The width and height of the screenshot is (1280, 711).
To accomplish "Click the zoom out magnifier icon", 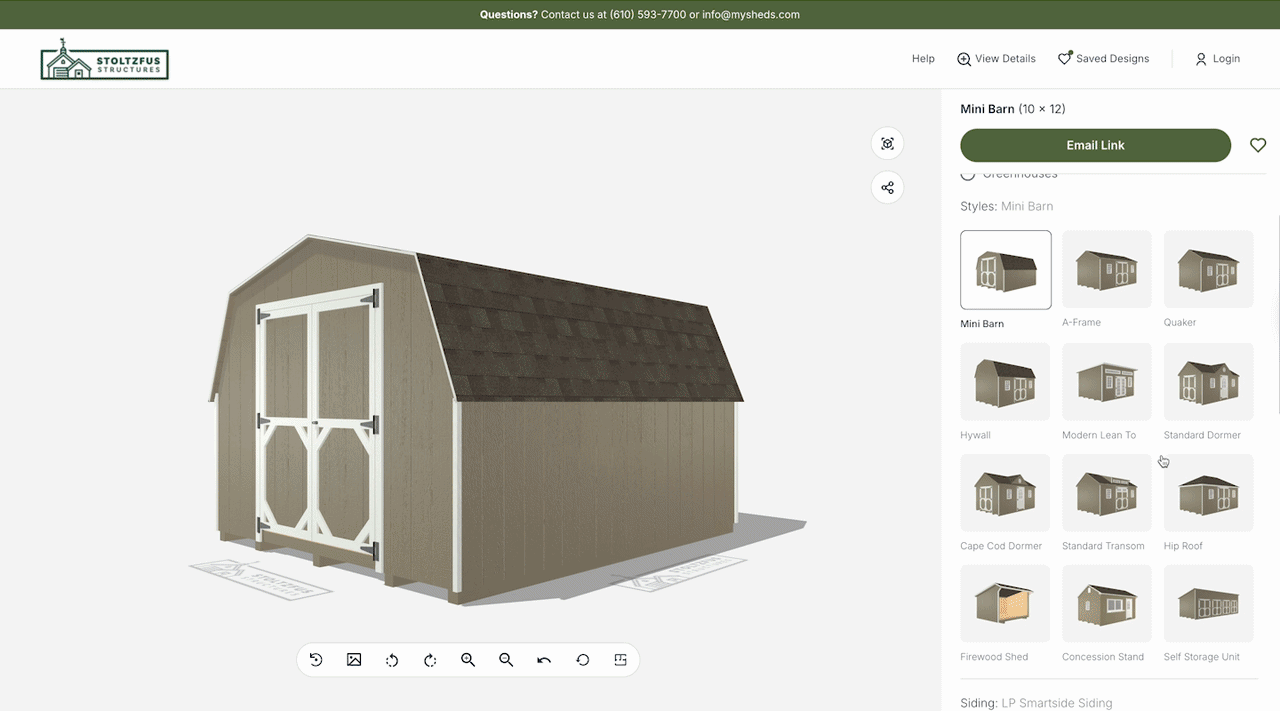I will tap(506, 660).
